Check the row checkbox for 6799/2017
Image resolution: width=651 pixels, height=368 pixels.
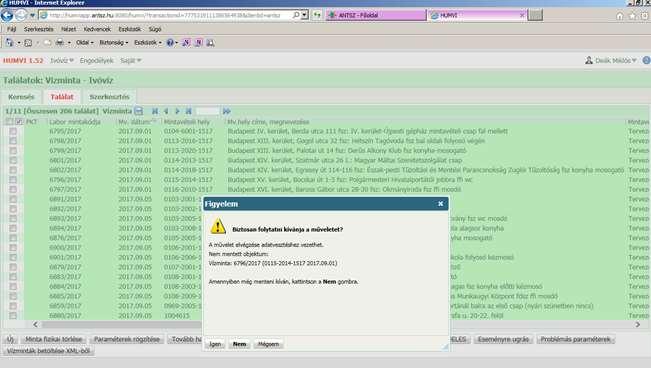(13, 150)
